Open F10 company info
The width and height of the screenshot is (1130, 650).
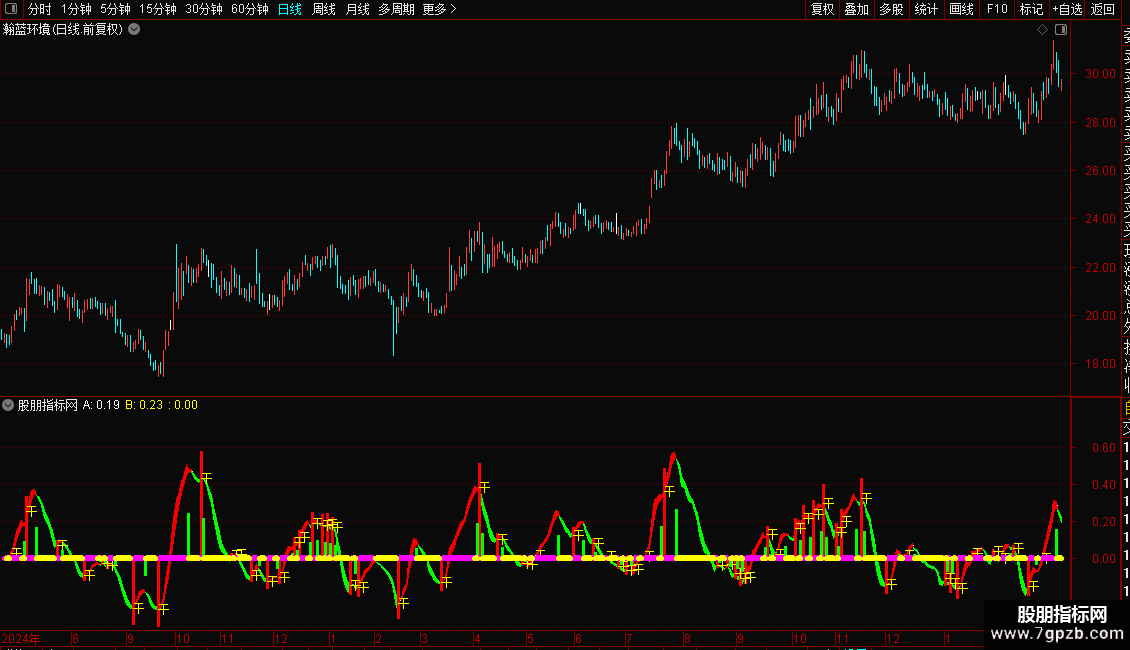[997, 9]
